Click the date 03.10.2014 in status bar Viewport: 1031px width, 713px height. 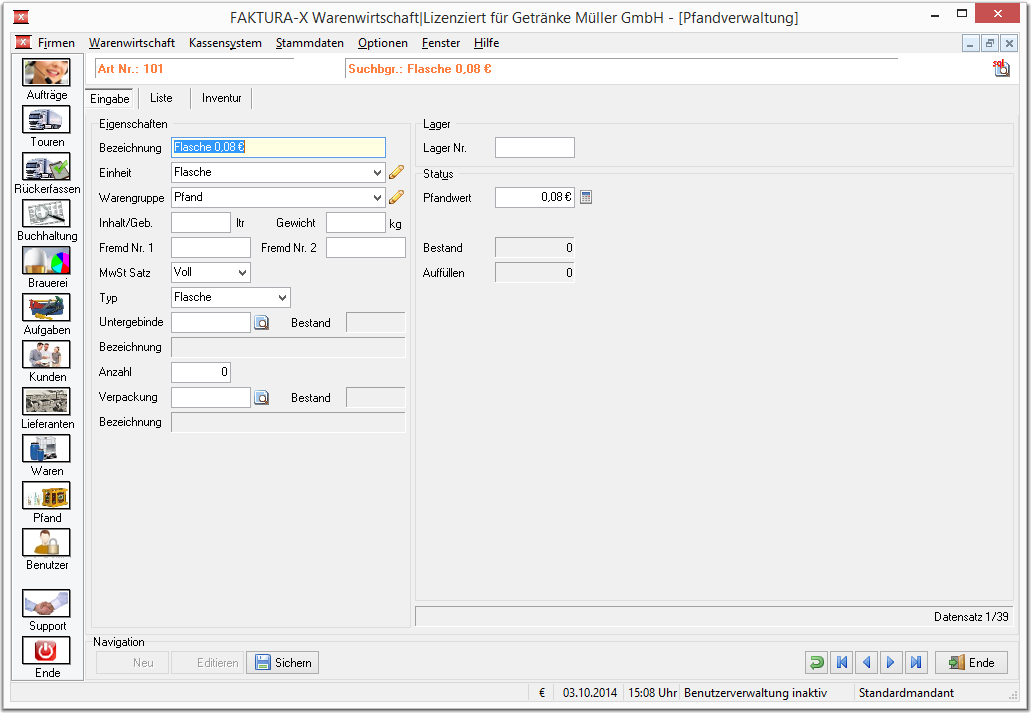pos(590,693)
